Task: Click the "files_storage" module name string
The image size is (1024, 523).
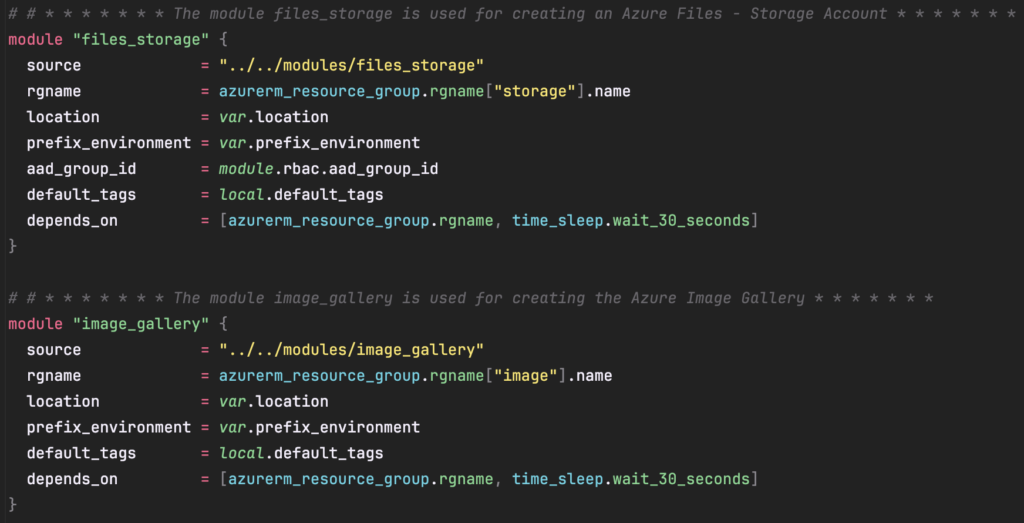Action: point(140,40)
